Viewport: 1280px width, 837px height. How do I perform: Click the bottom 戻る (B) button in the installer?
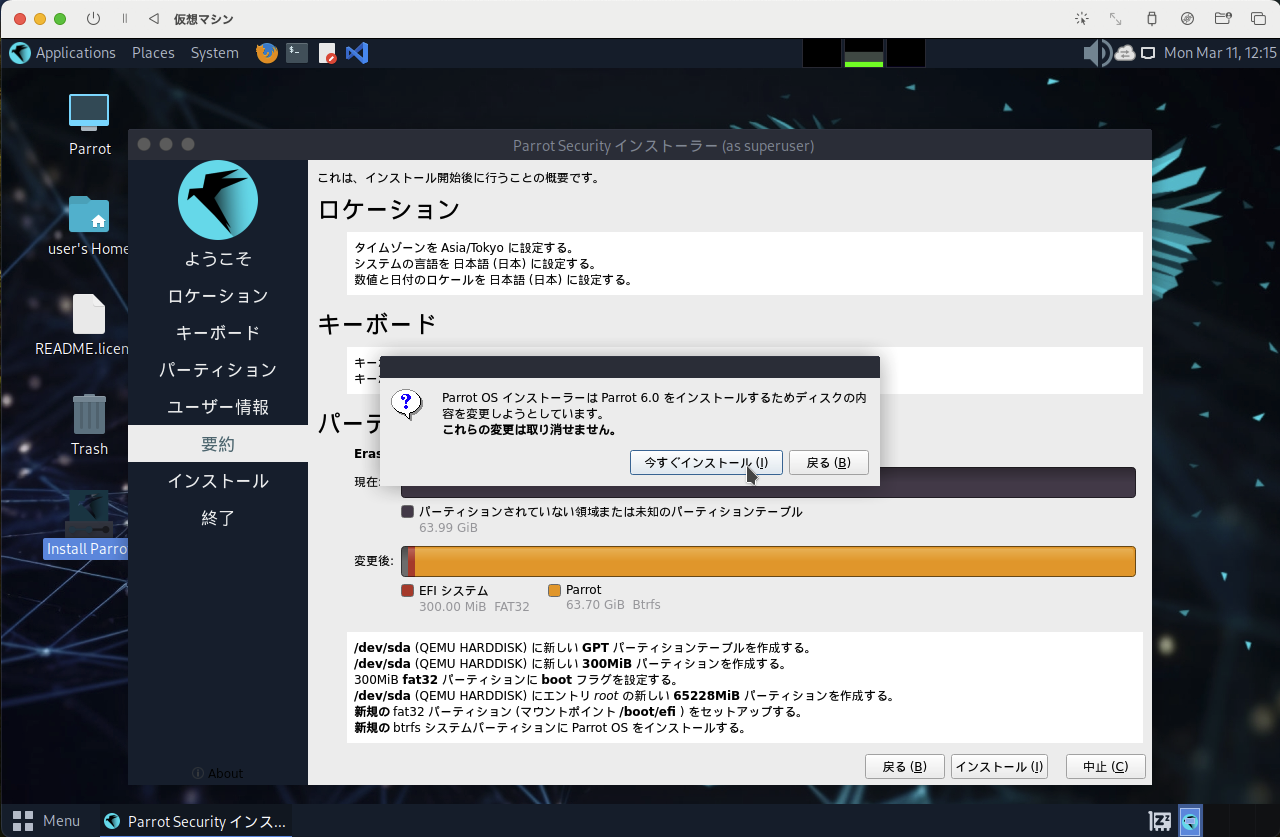pos(905,767)
